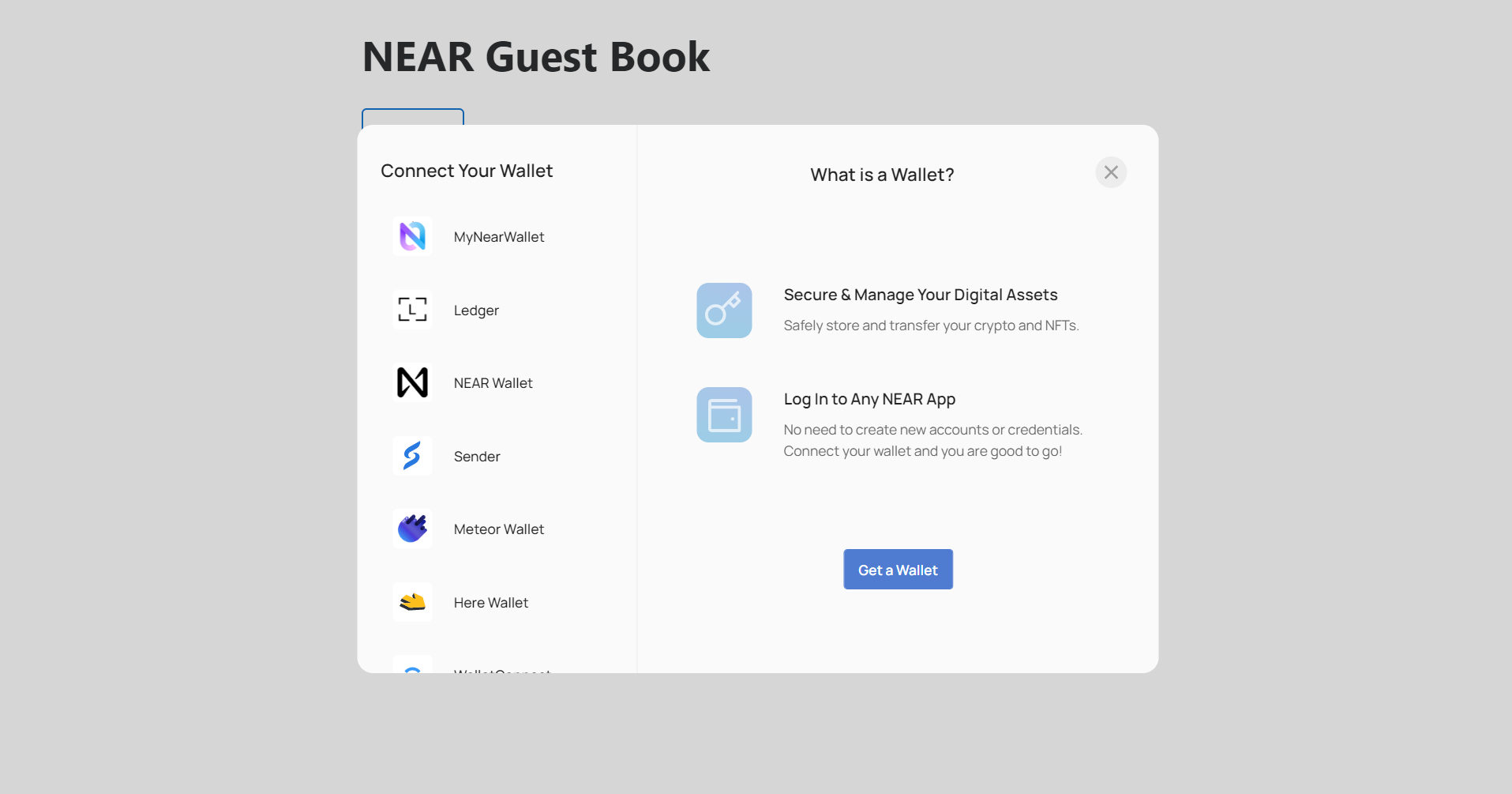Select the Here Wallet label
This screenshot has width=1512, height=794.
coord(491,603)
